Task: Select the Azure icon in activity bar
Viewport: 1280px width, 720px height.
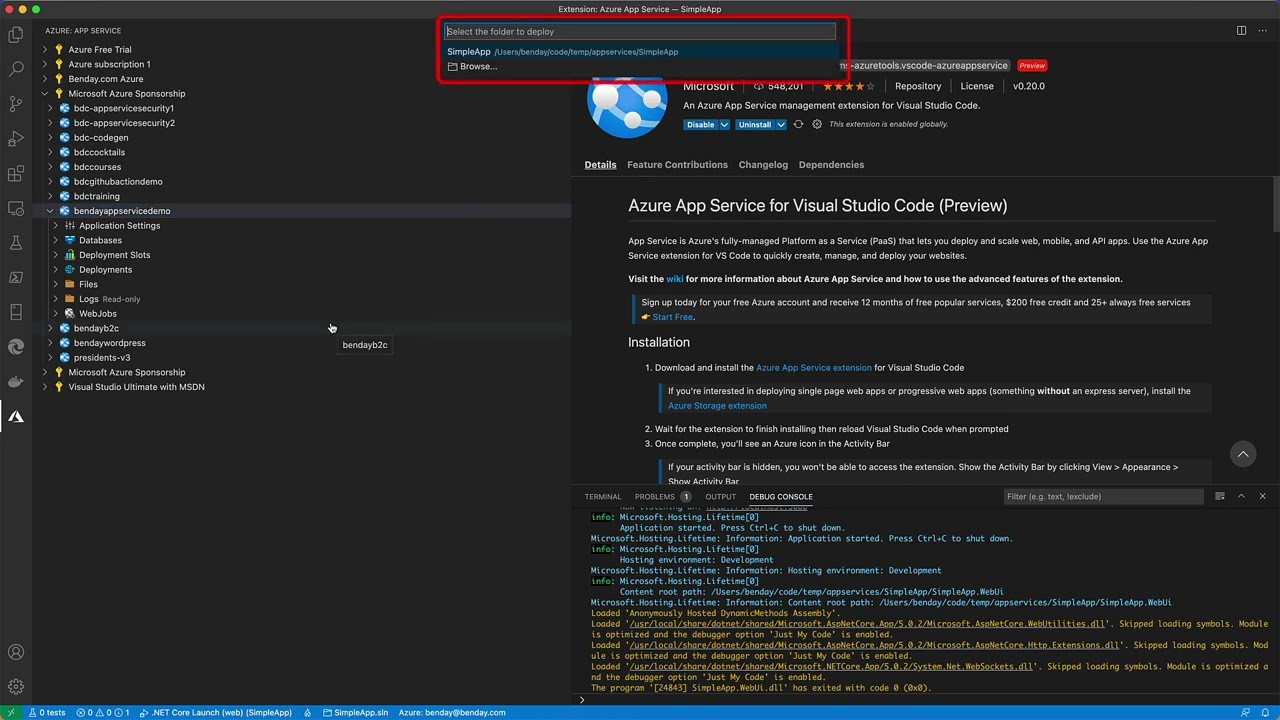Action: pyautogui.click(x=16, y=417)
